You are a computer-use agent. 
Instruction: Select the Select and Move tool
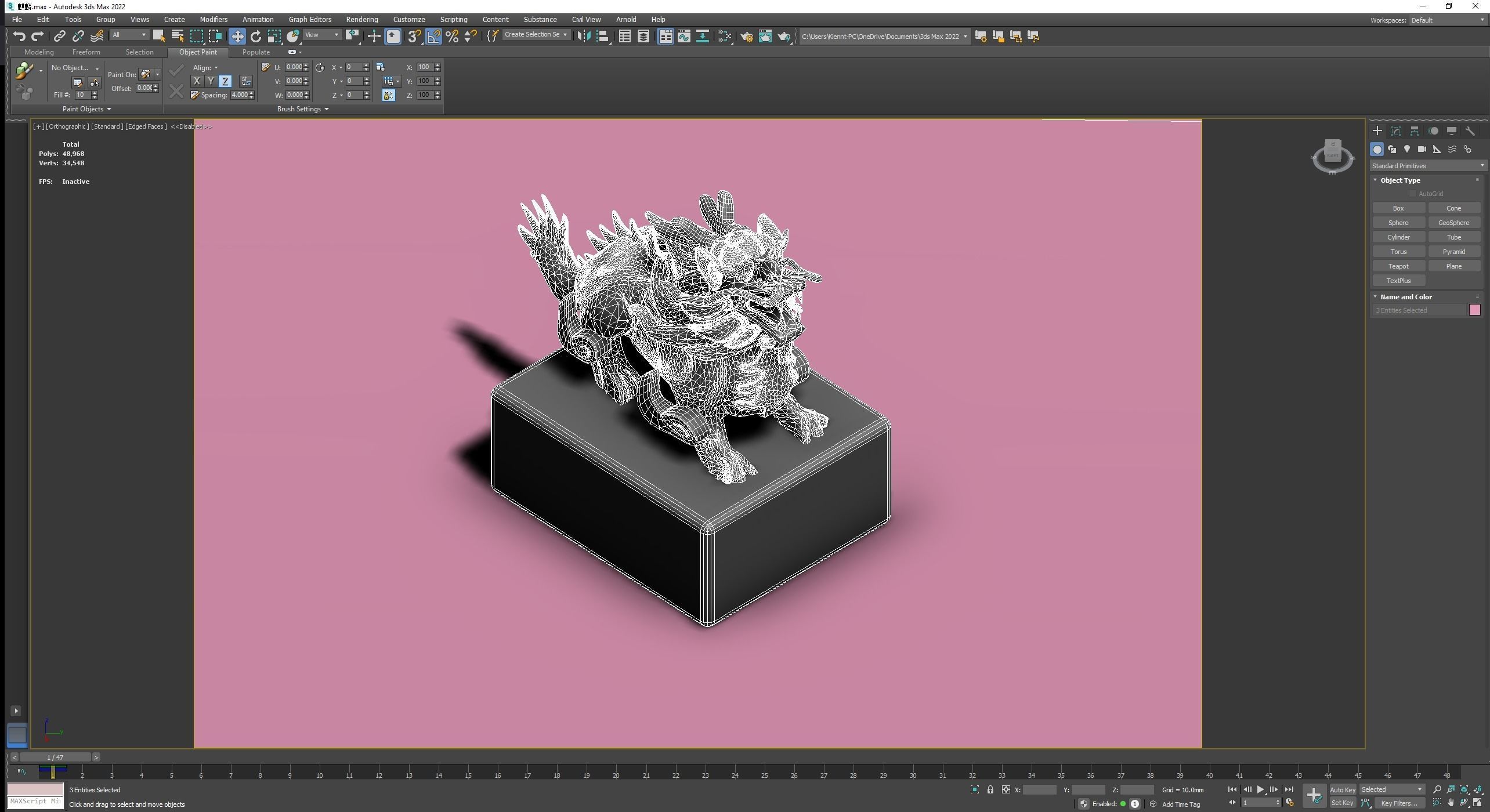[x=237, y=36]
